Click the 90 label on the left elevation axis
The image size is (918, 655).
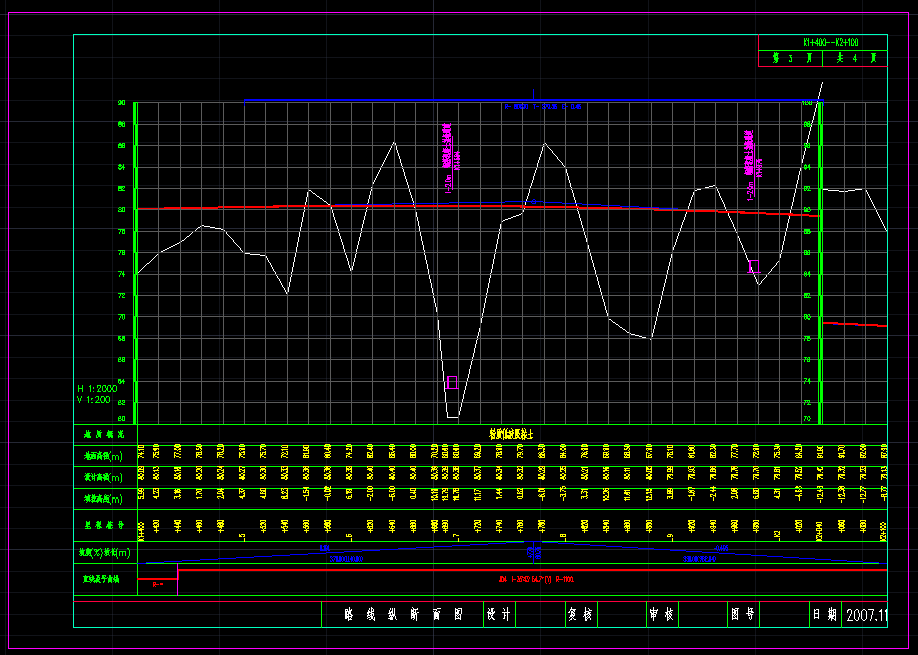tap(122, 103)
